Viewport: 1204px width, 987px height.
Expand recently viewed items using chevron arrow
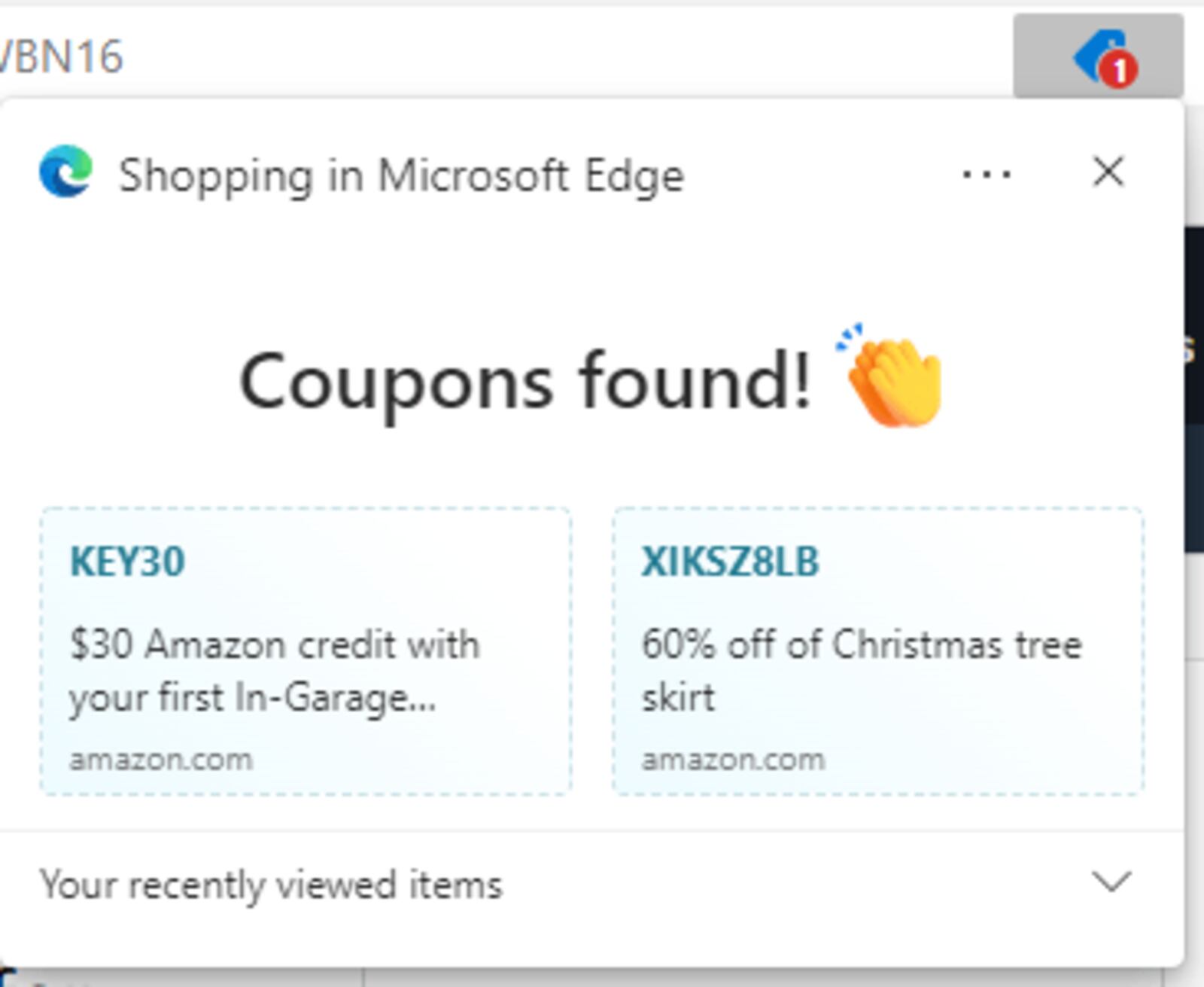click(x=1111, y=882)
